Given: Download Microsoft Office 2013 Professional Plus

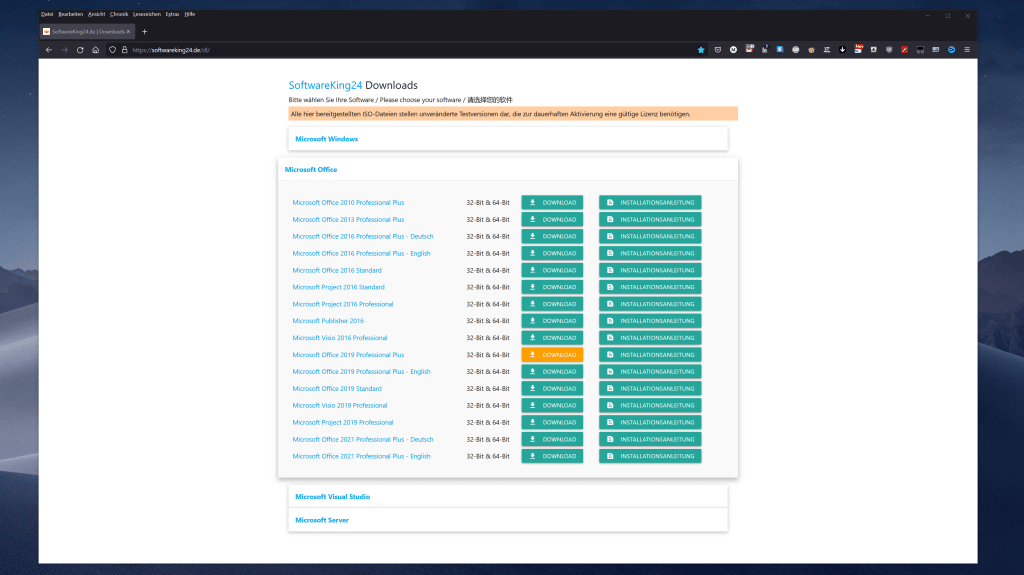Looking at the screenshot, I should (x=552, y=220).
